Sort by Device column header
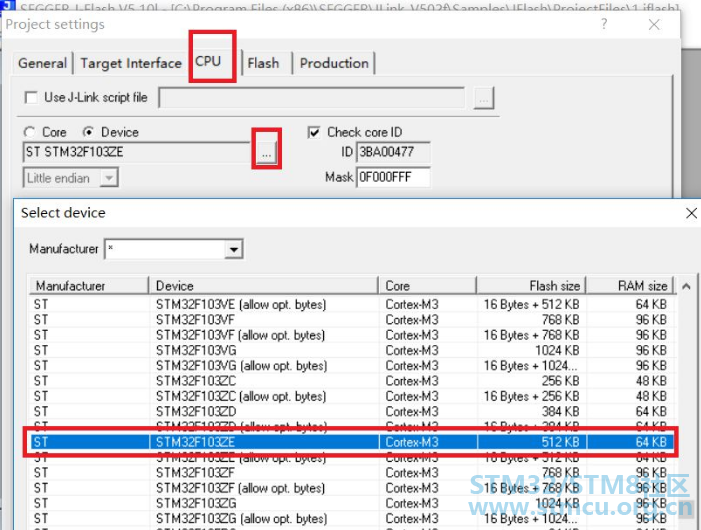The image size is (701, 530). (263, 286)
